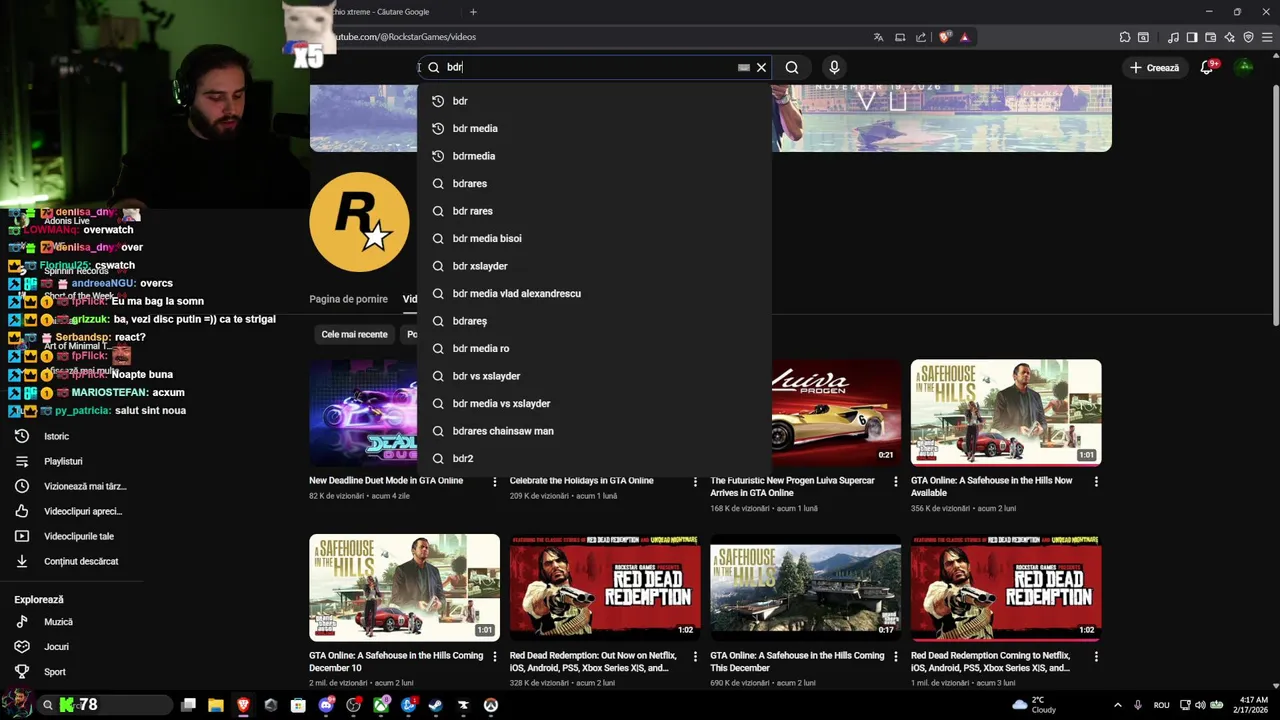Select the 'bdr' history suggestion
The height and width of the screenshot is (720, 1280).
point(594,101)
